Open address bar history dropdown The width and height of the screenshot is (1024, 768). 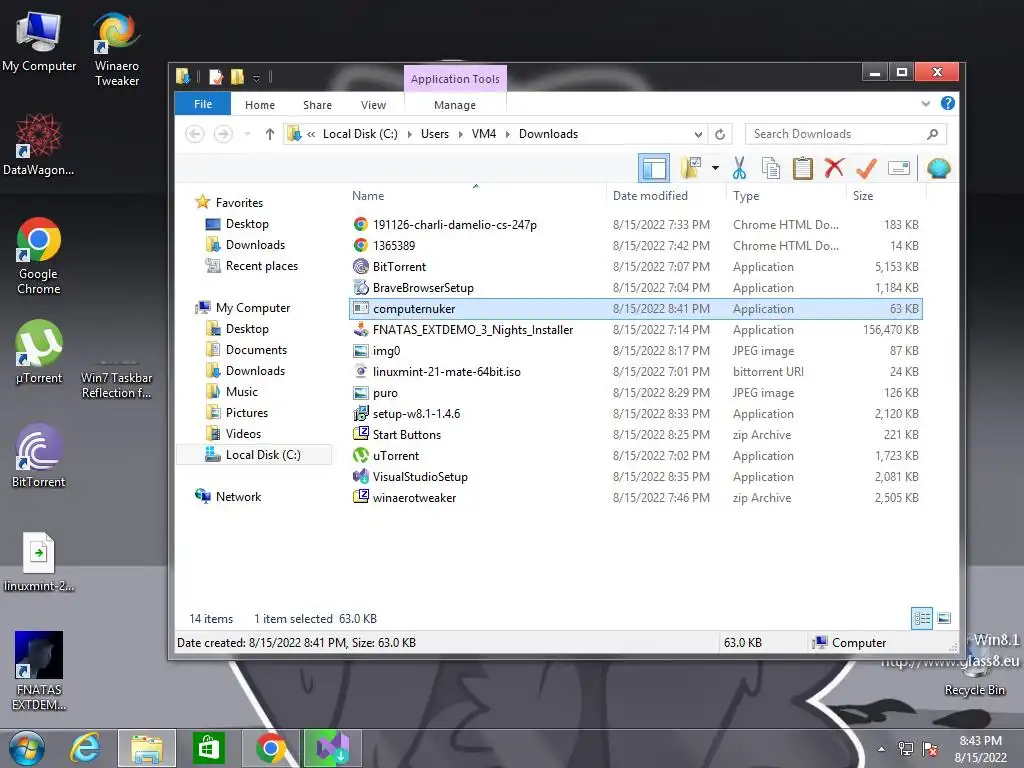698,135
